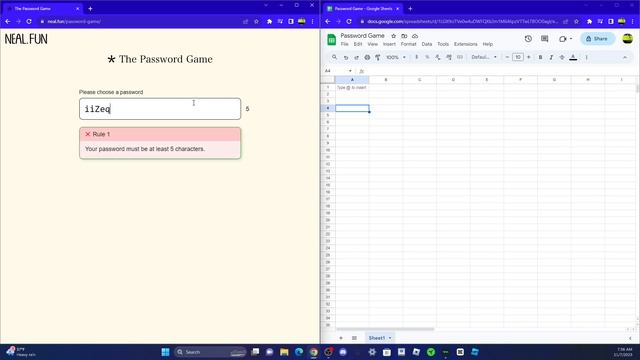Click the Windows taskbar Search box
The image size is (640, 360).
(210, 352)
